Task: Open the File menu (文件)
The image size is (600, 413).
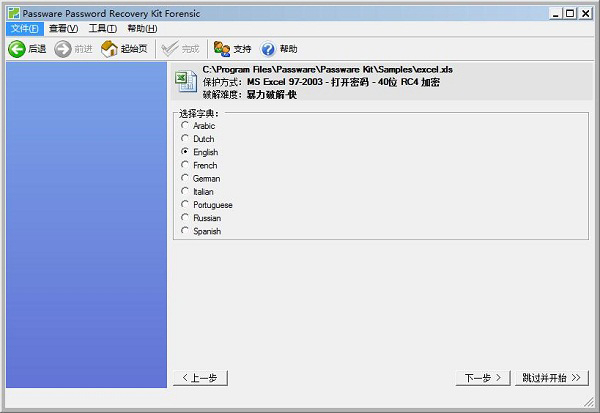Action: click(23, 29)
